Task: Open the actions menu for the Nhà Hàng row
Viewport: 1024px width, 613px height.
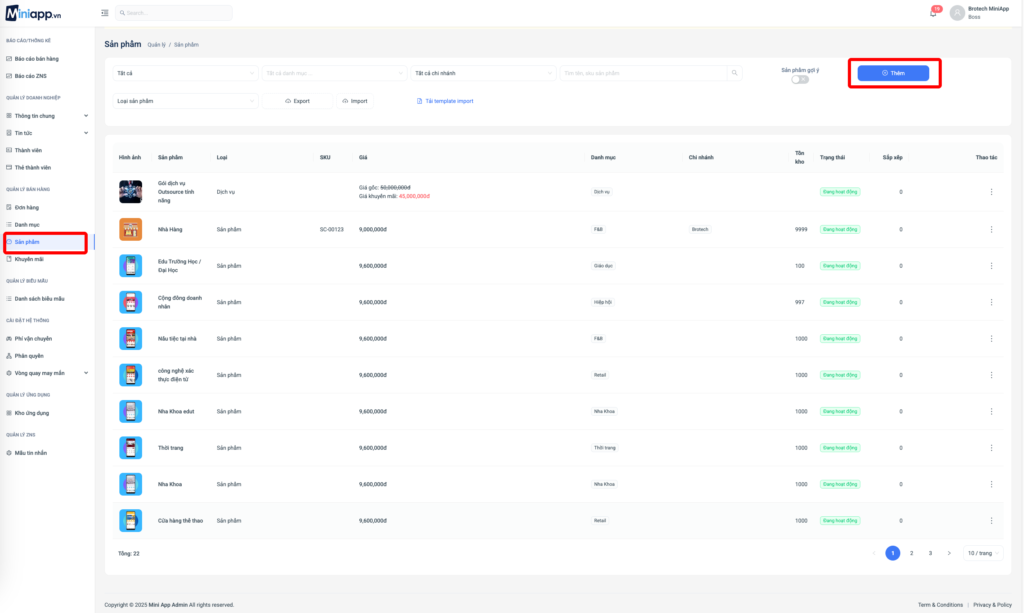Action: point(991,229)
